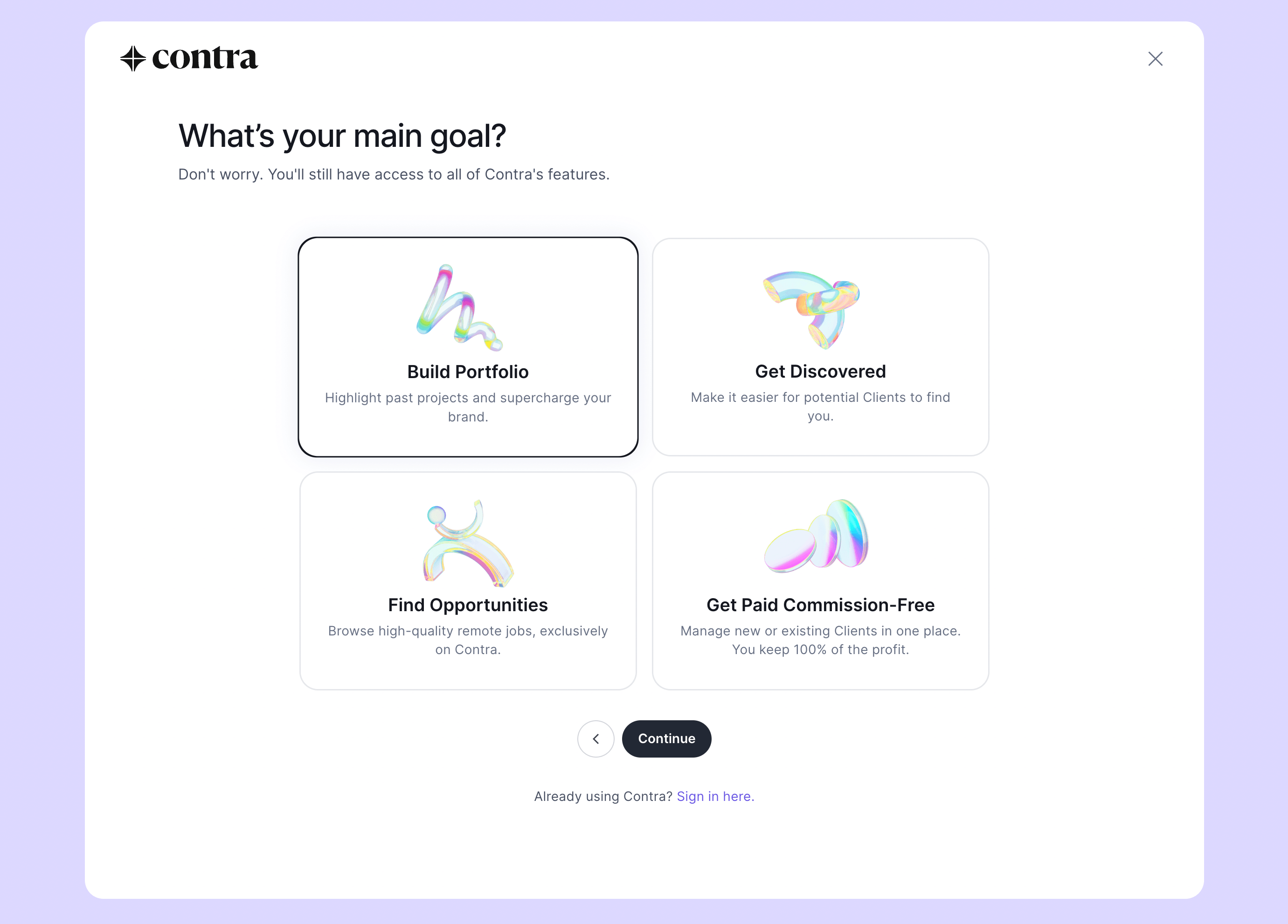Click the 'What's your main goal?' heading
Image resolution: width=1288 pixels, height=924 pixels.
pyautogui.click(x=342, y=136)
